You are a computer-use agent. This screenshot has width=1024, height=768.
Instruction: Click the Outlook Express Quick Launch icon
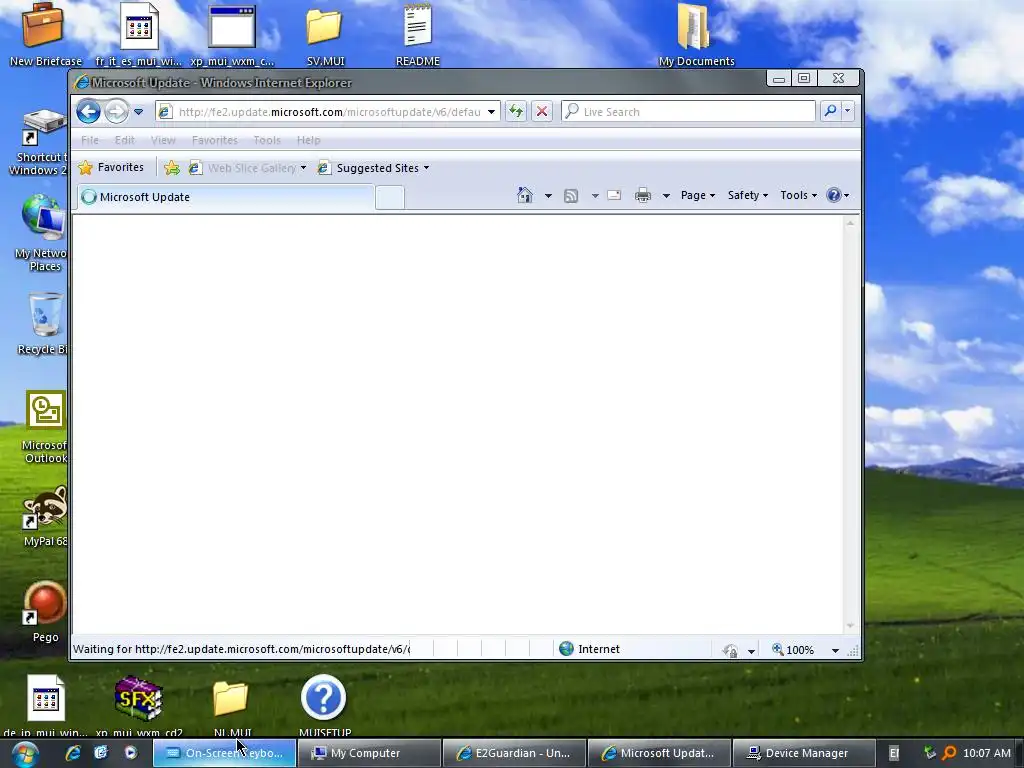pyautogui.click(x=101, y=753)
